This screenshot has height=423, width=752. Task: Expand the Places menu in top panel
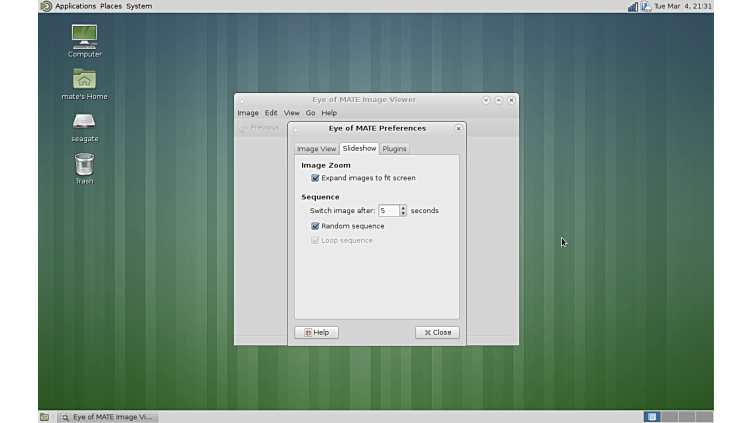coord(110,6)
